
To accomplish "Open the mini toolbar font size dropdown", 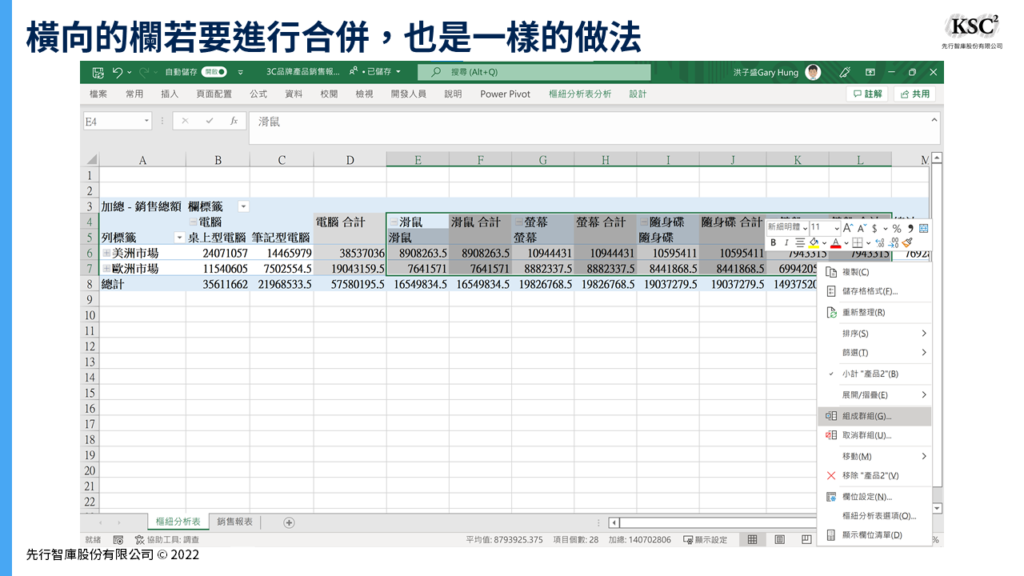I will point(836,228).
